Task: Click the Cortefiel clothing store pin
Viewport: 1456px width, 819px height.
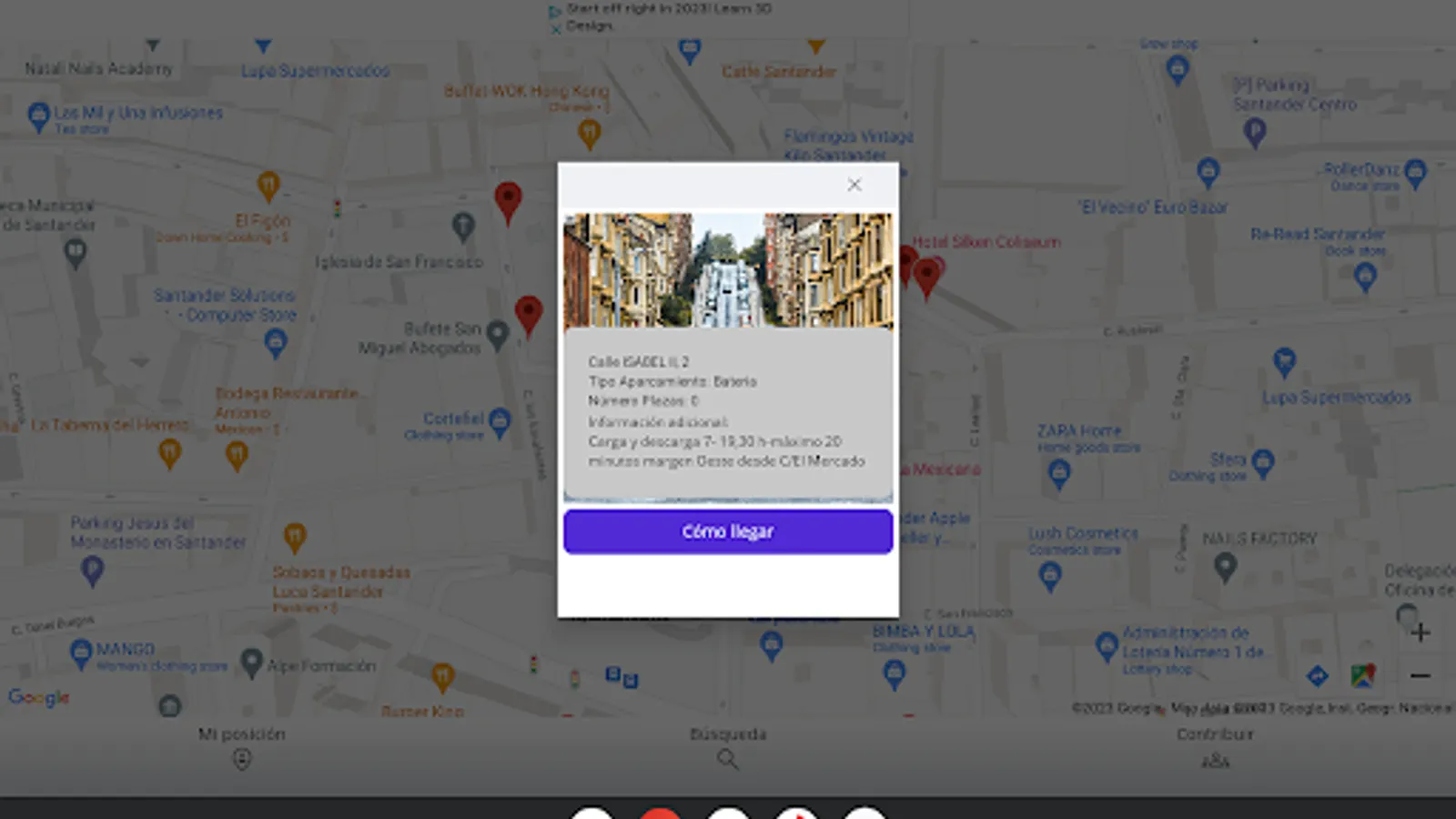Action: [500, 423]
